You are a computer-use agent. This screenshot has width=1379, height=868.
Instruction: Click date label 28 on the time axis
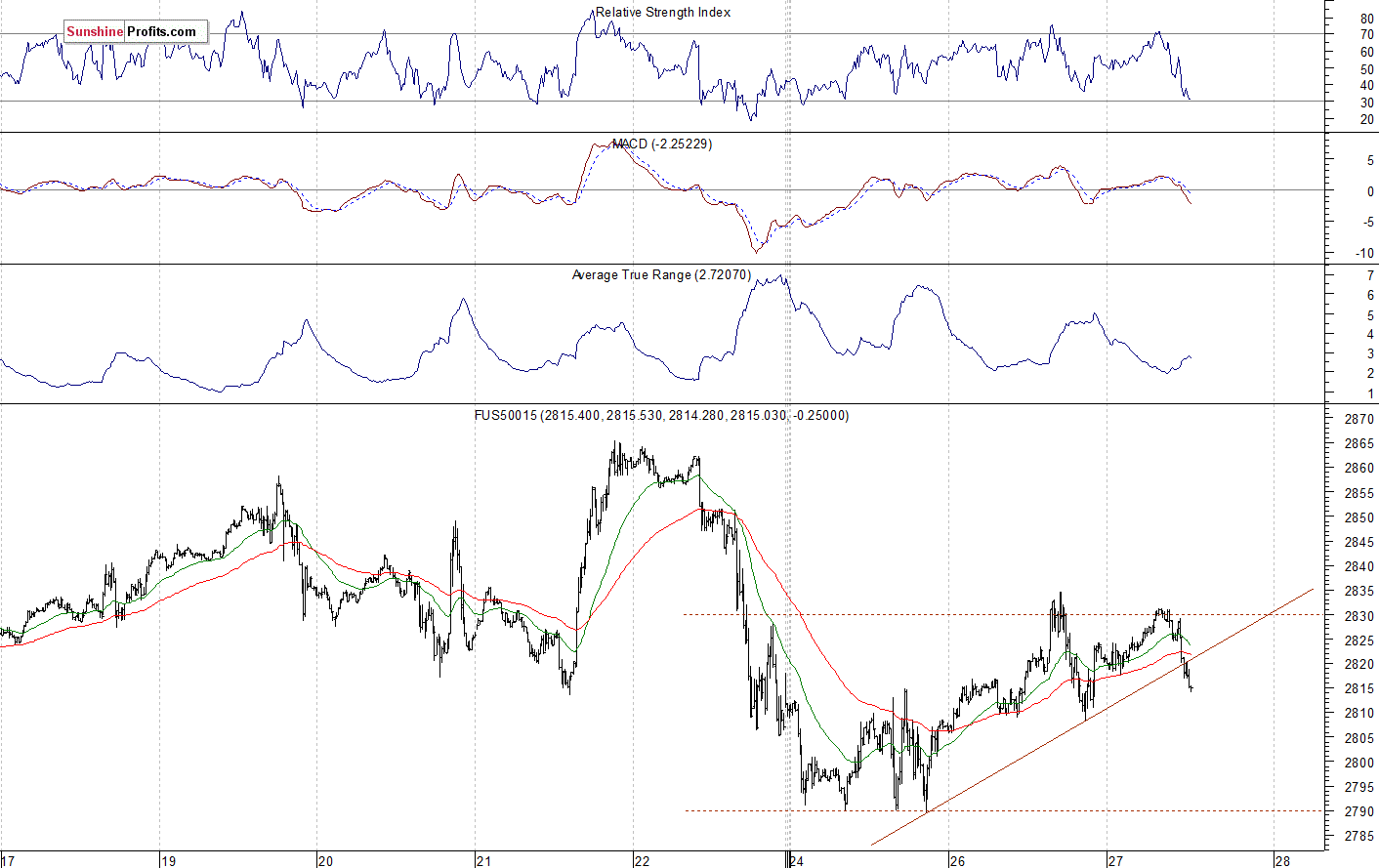click(x=1282, y=861)
